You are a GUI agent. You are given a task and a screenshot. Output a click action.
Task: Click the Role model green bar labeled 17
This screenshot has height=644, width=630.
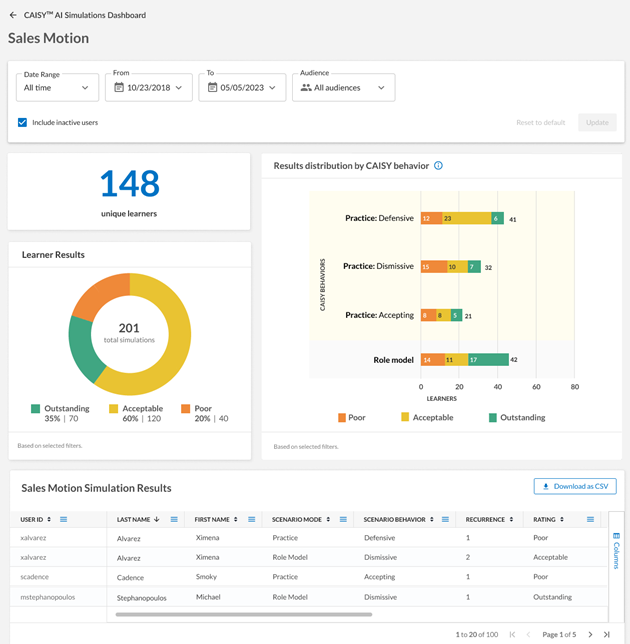pyautogui.click(x=488, y=360)
